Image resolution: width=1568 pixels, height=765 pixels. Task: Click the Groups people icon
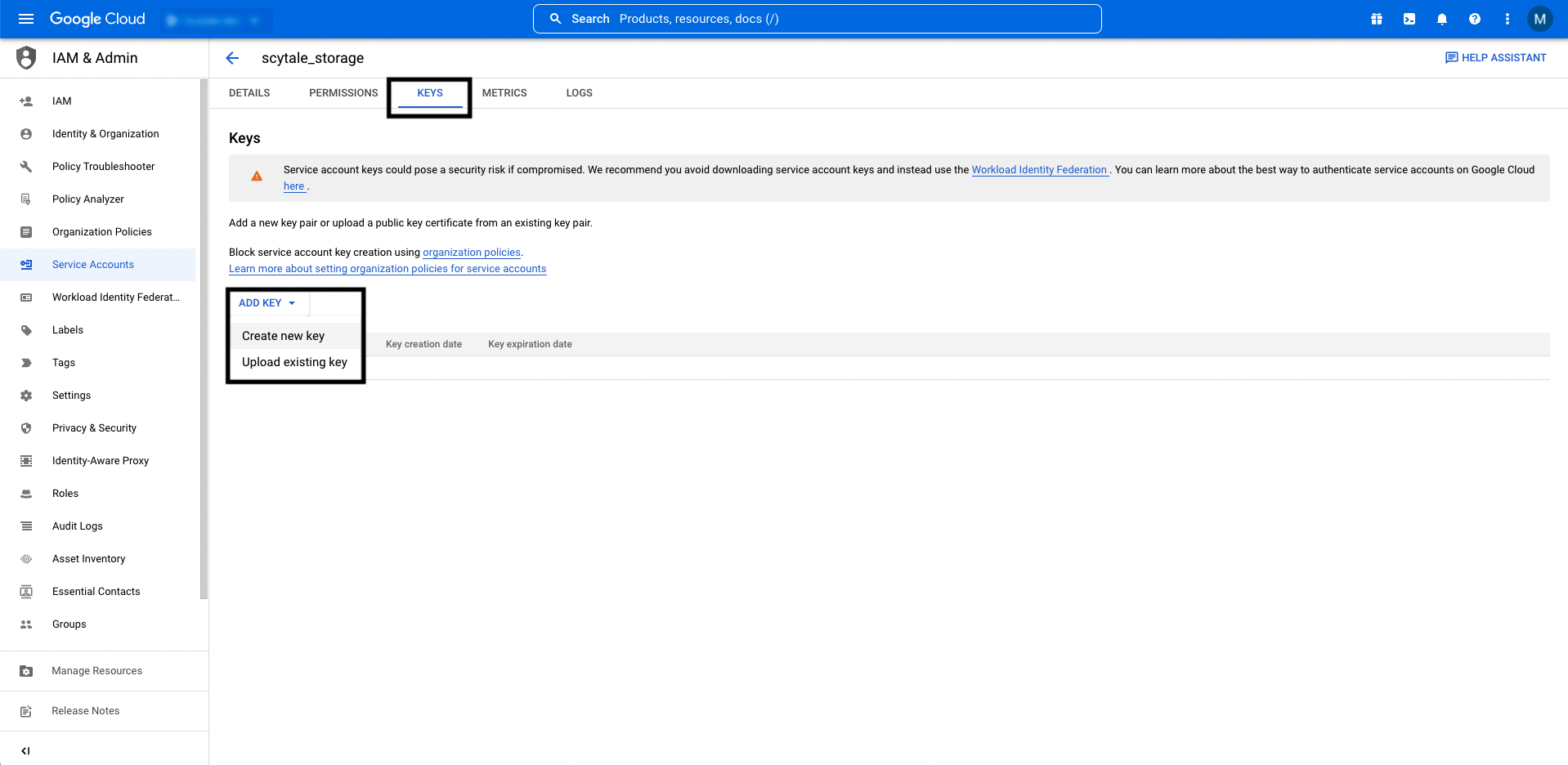pos(26,624)
